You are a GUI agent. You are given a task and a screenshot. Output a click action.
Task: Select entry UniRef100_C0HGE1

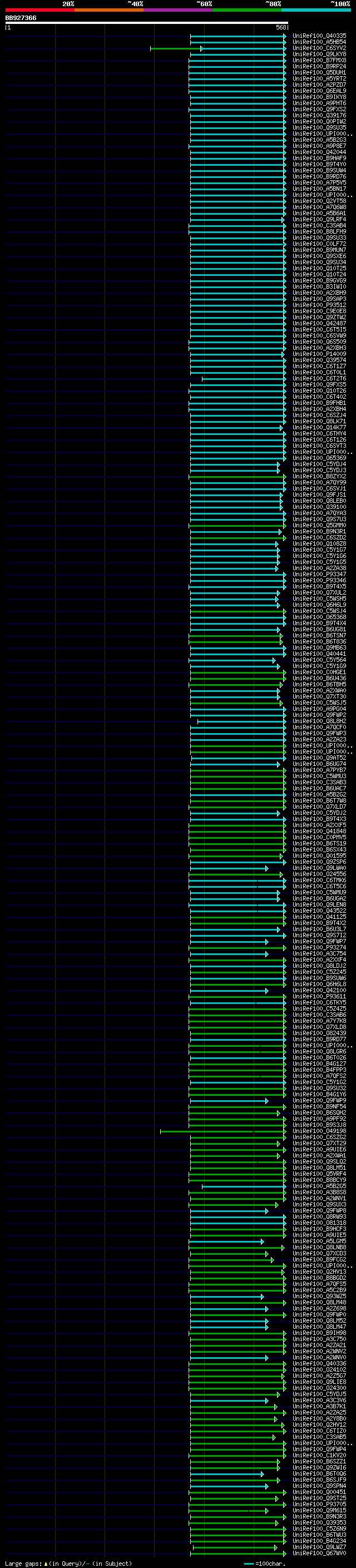coord(319,672)
